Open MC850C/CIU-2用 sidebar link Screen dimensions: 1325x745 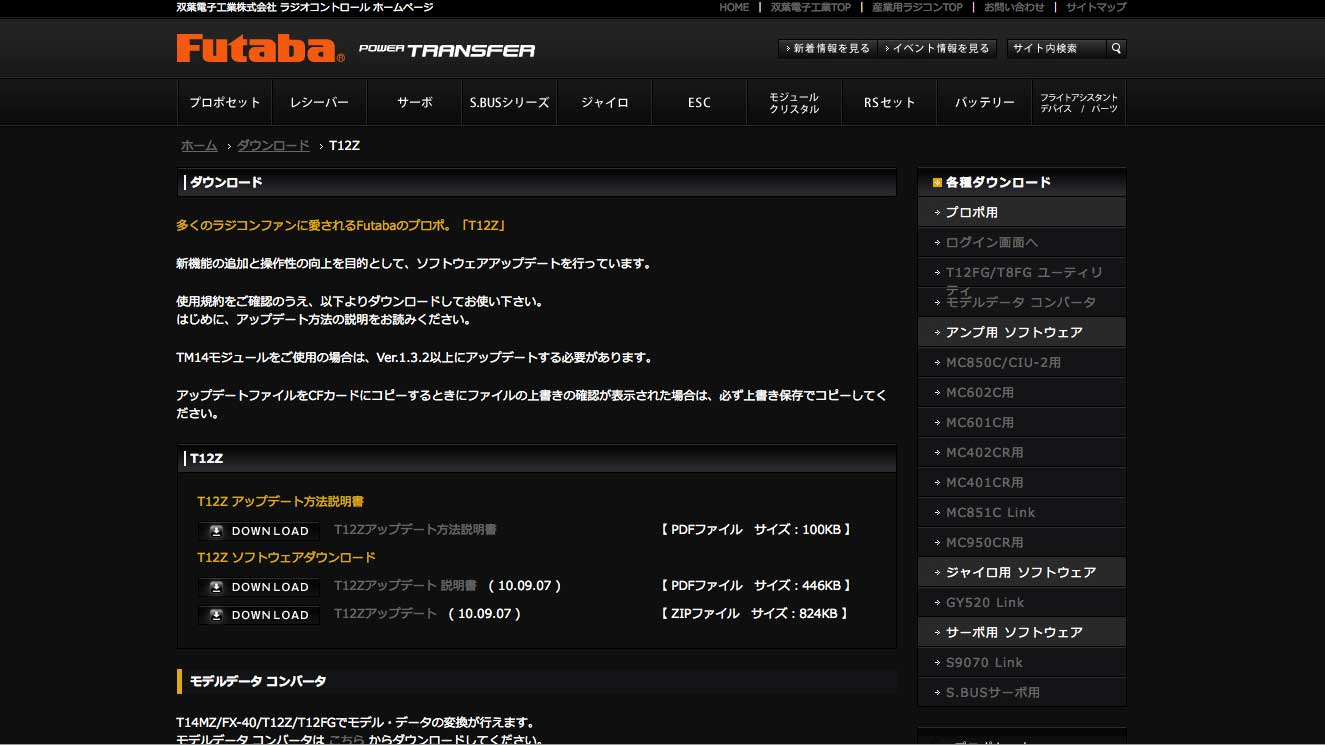point(1021,362)
